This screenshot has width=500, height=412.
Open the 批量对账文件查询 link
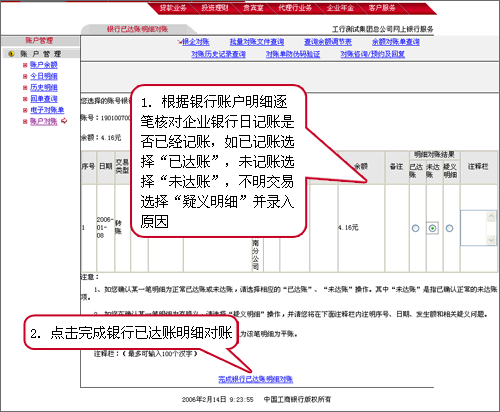pyautogui.click(x=257, y=42)
